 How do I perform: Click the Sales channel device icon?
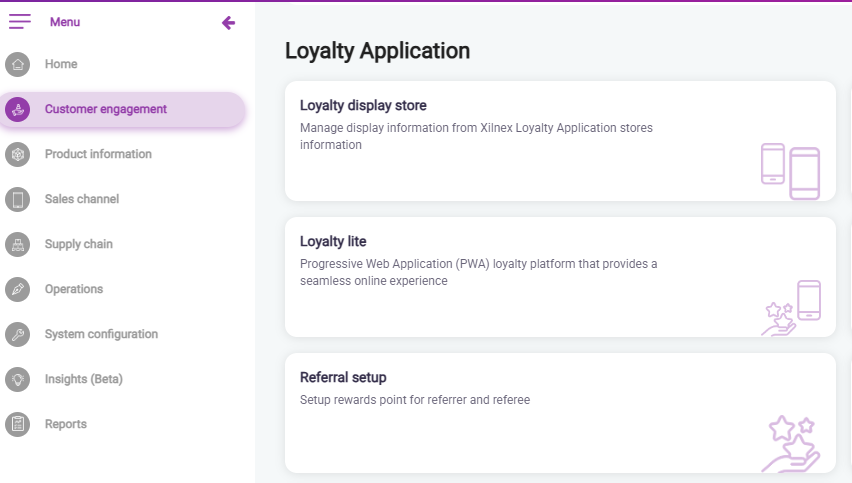pos(17,200)
